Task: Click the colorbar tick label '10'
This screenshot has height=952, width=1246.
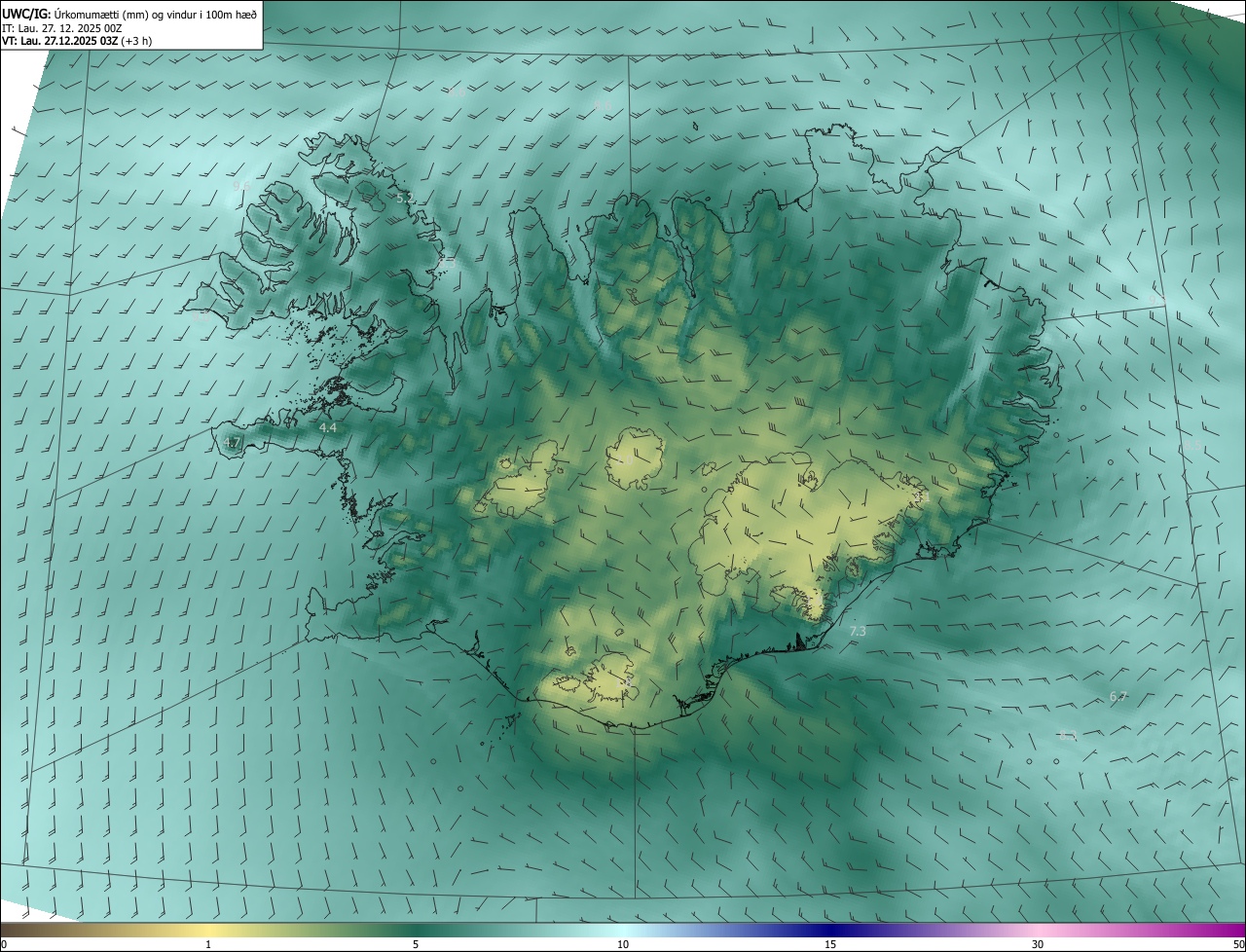Action: tap(623, 944)
